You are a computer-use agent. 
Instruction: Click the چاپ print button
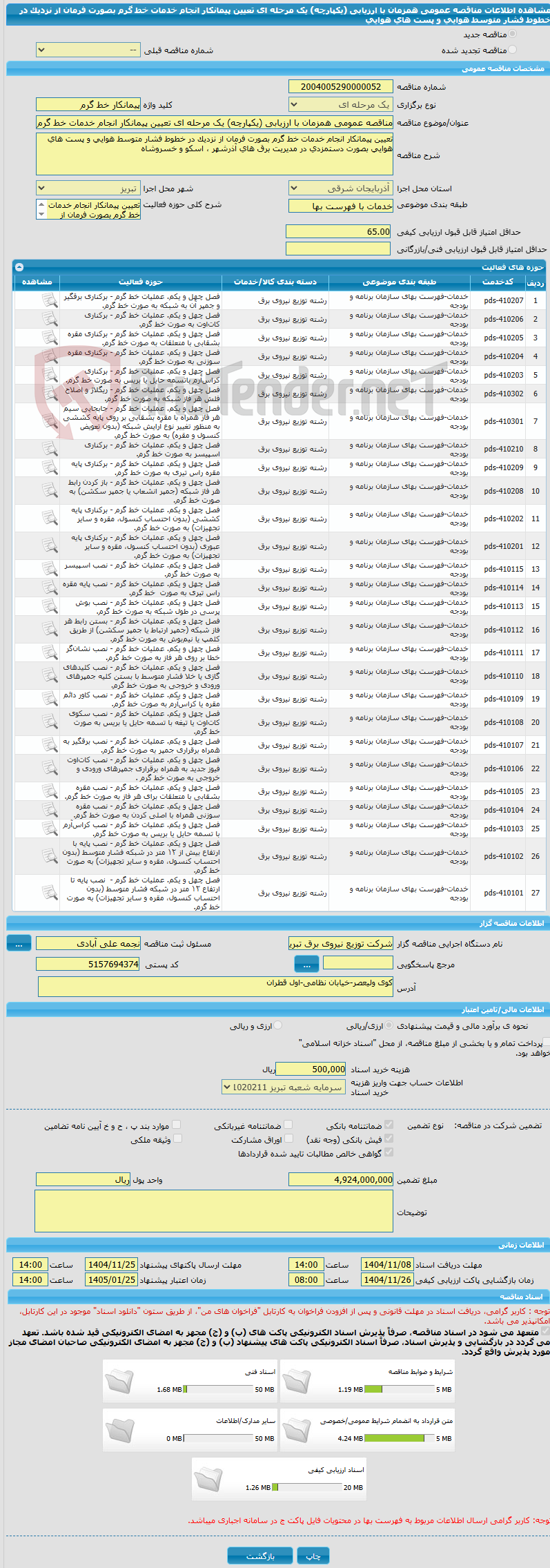313,1556
